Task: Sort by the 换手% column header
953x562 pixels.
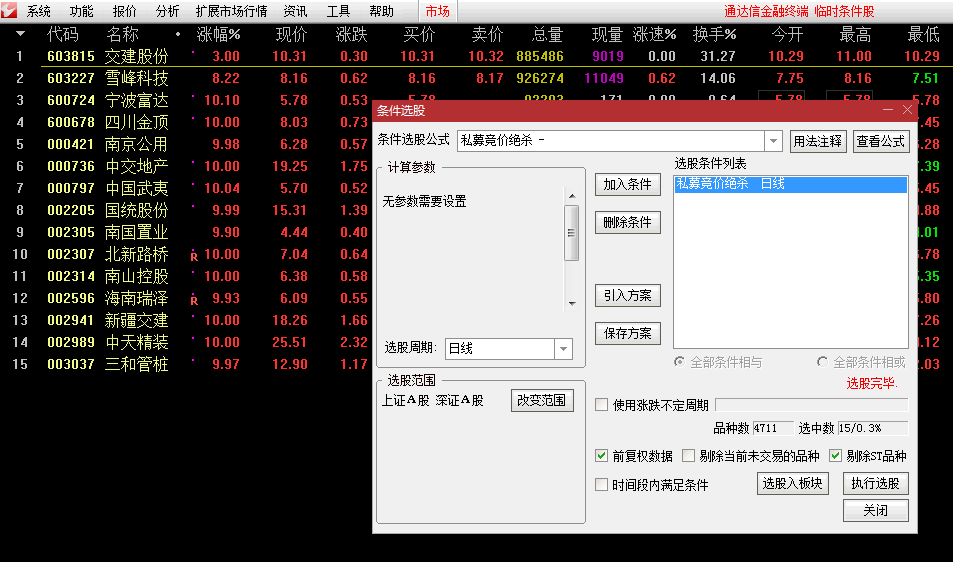Action: (714, 35)
